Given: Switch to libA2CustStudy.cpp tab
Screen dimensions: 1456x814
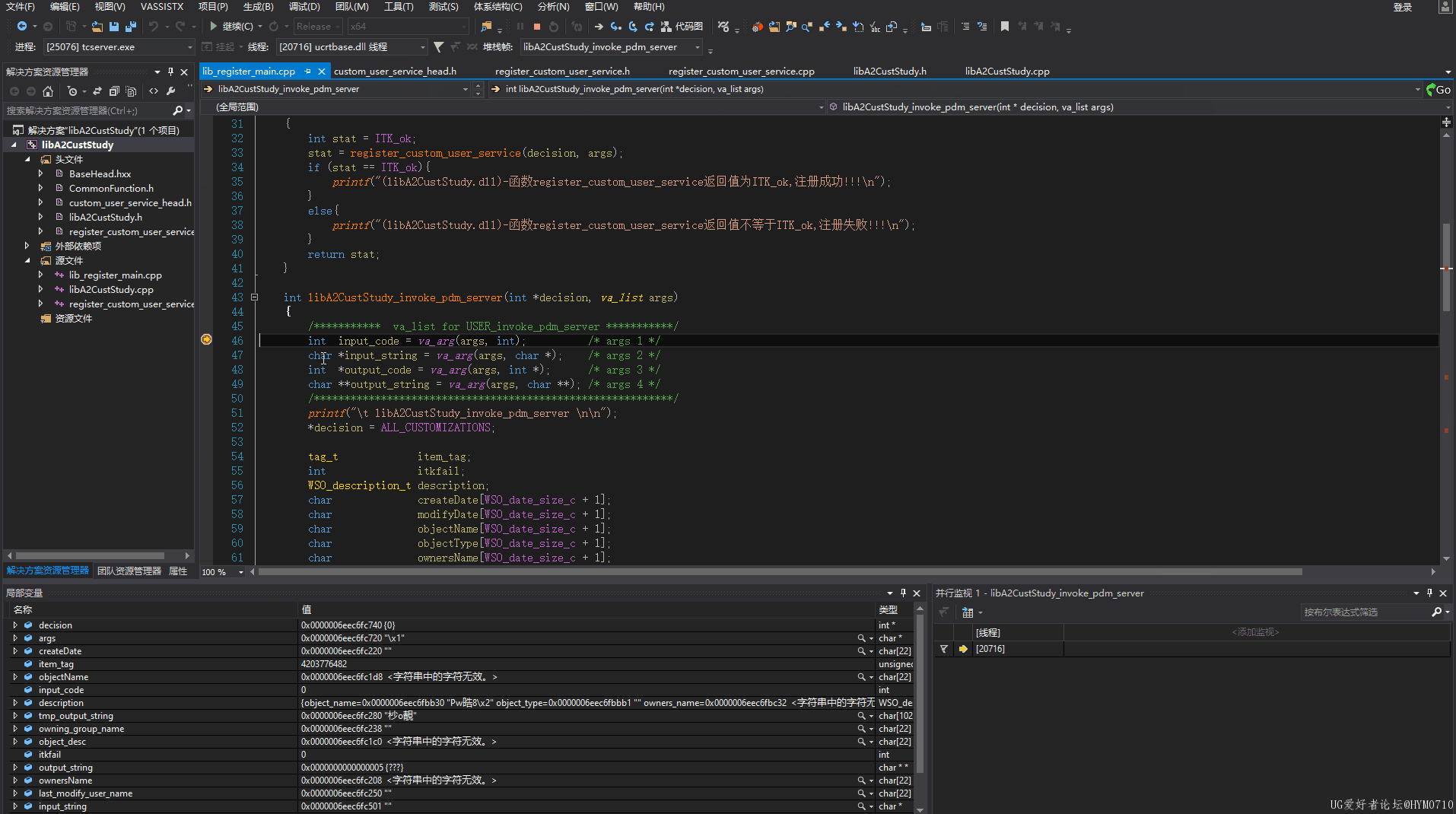Looking at the screenshot, I should (x=1007, y=72).
